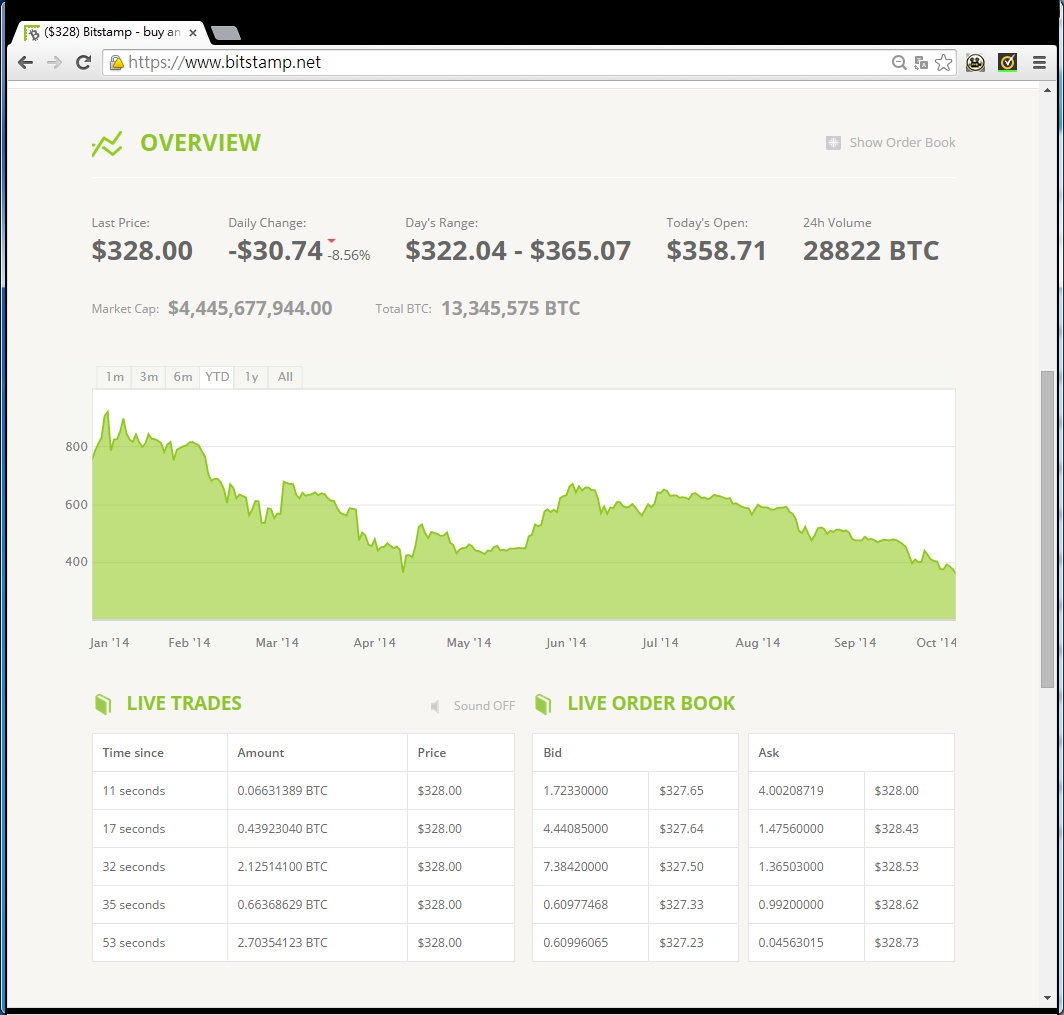
Task: Click the Live Order Book icon
Action: pyautogui.click(x=543, y=704)
